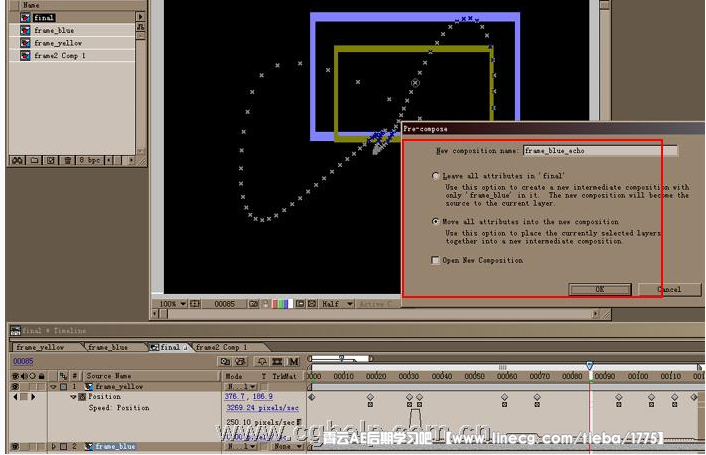706x455 pixels.
Task: Click the trash delete icon in Project panel
Action: click(66, 160)
